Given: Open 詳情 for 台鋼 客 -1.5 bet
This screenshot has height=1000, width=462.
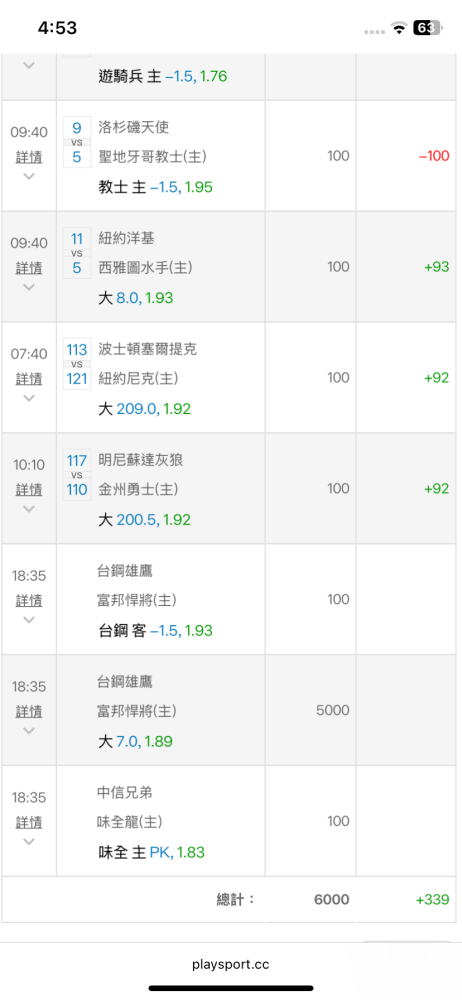Looking at the screenshot, I should tap(29, 600).
